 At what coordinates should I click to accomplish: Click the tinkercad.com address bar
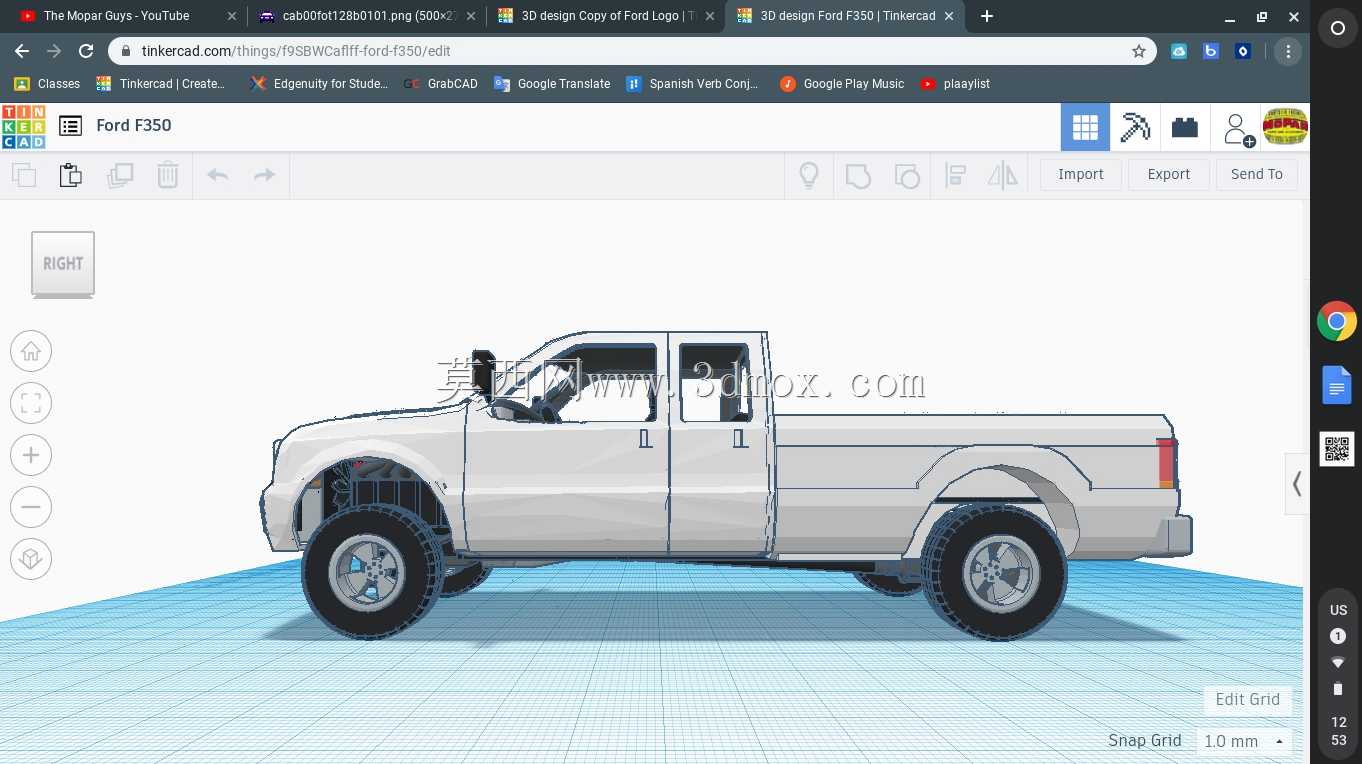[x=630, y=51]
